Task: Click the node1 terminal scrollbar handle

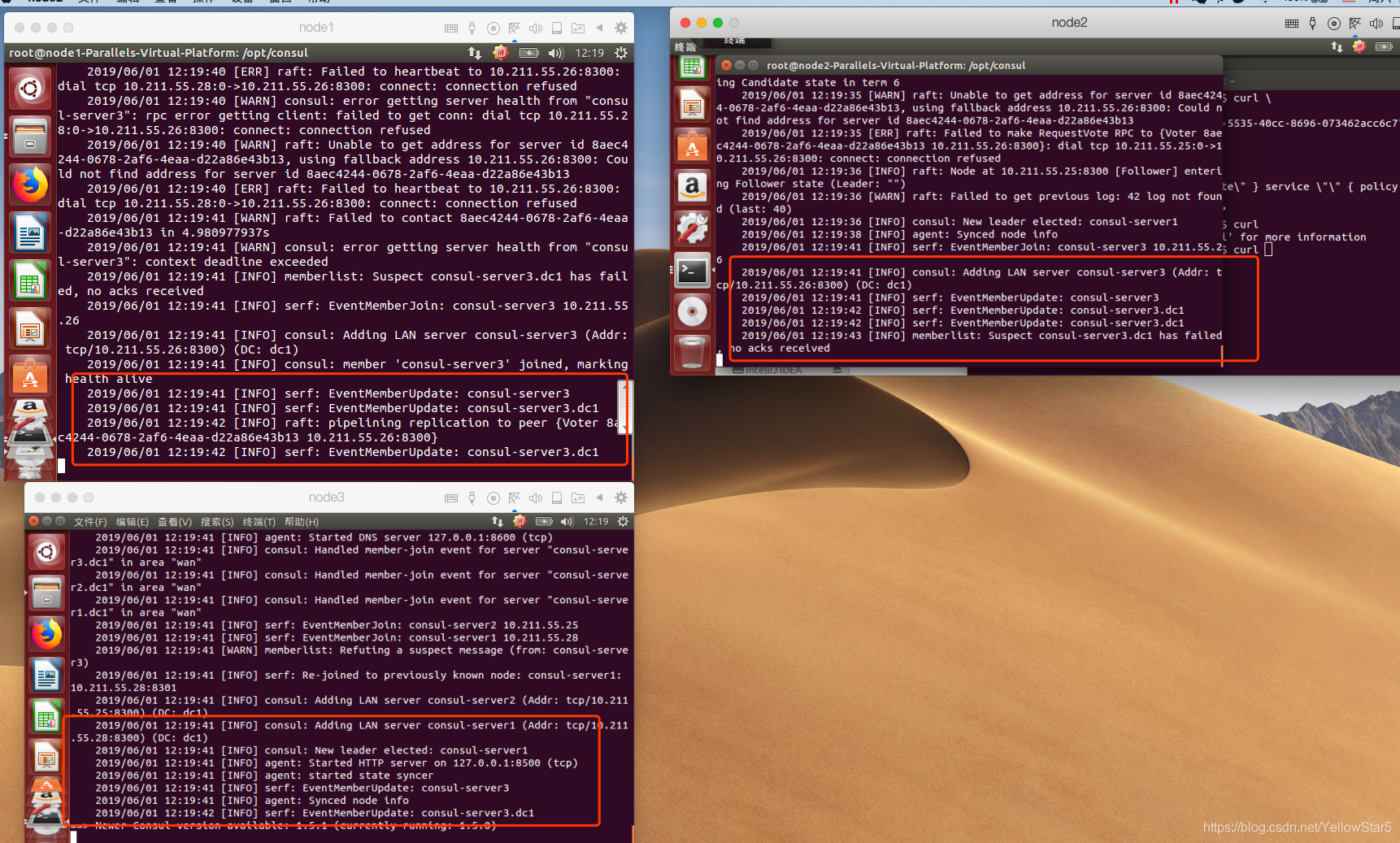Action: [x=624, y=406]
